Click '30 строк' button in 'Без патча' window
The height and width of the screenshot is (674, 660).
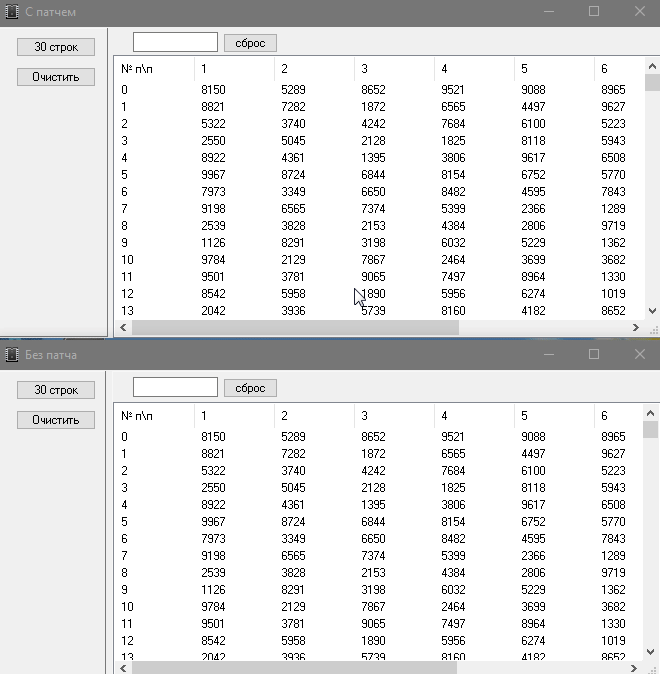pos(56,390)
